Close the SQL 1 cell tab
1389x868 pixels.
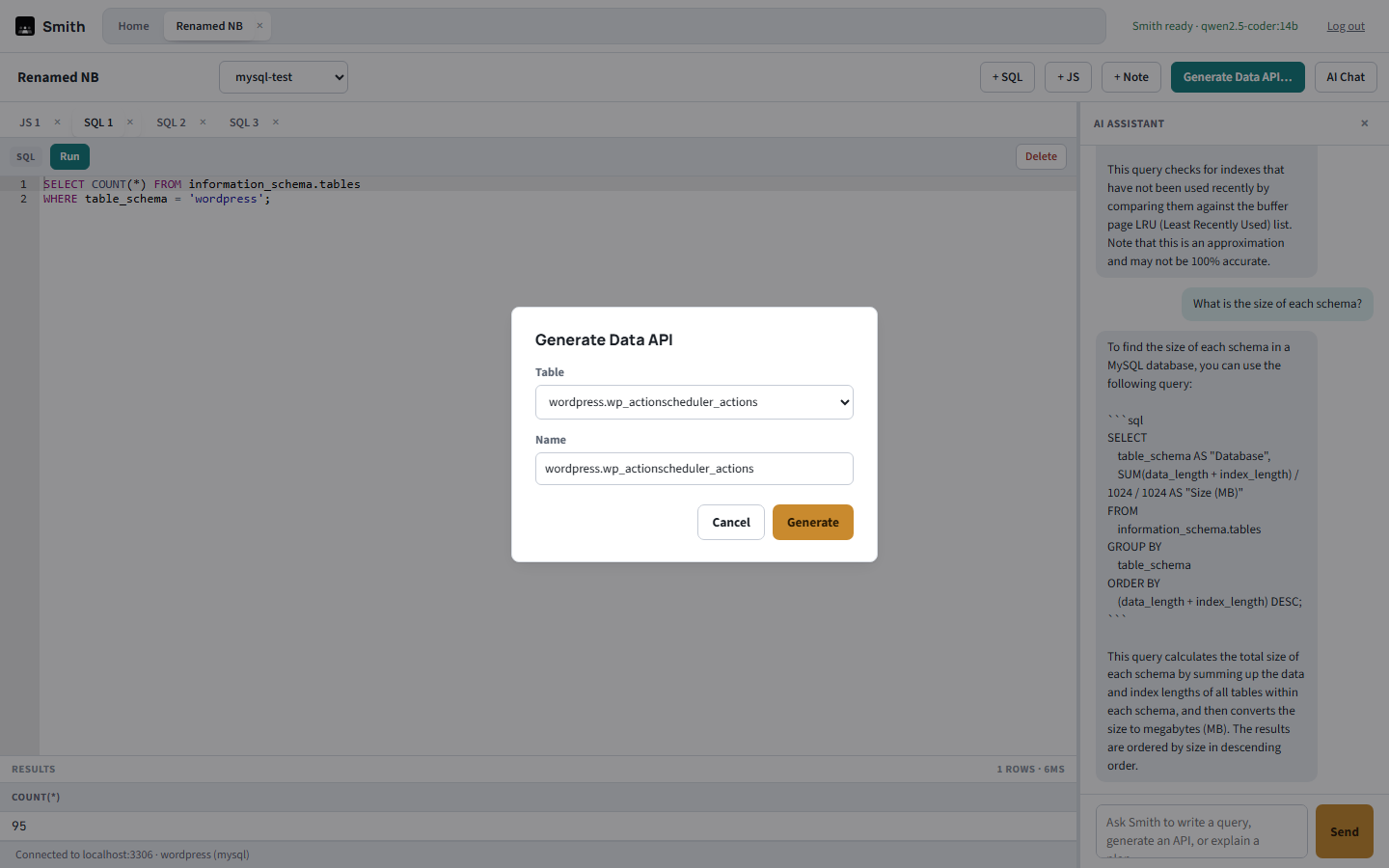click(130, 122)
